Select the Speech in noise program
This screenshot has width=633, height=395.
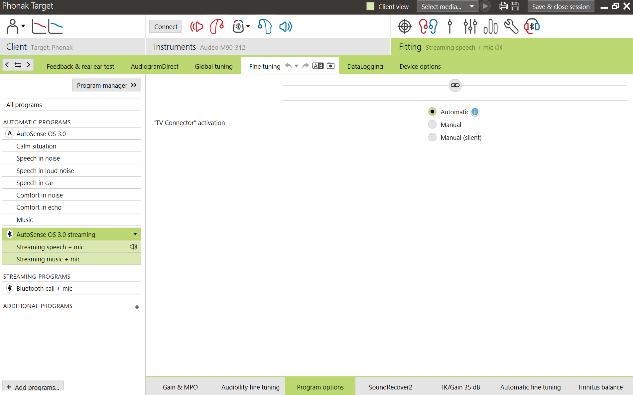click(71, 158)
